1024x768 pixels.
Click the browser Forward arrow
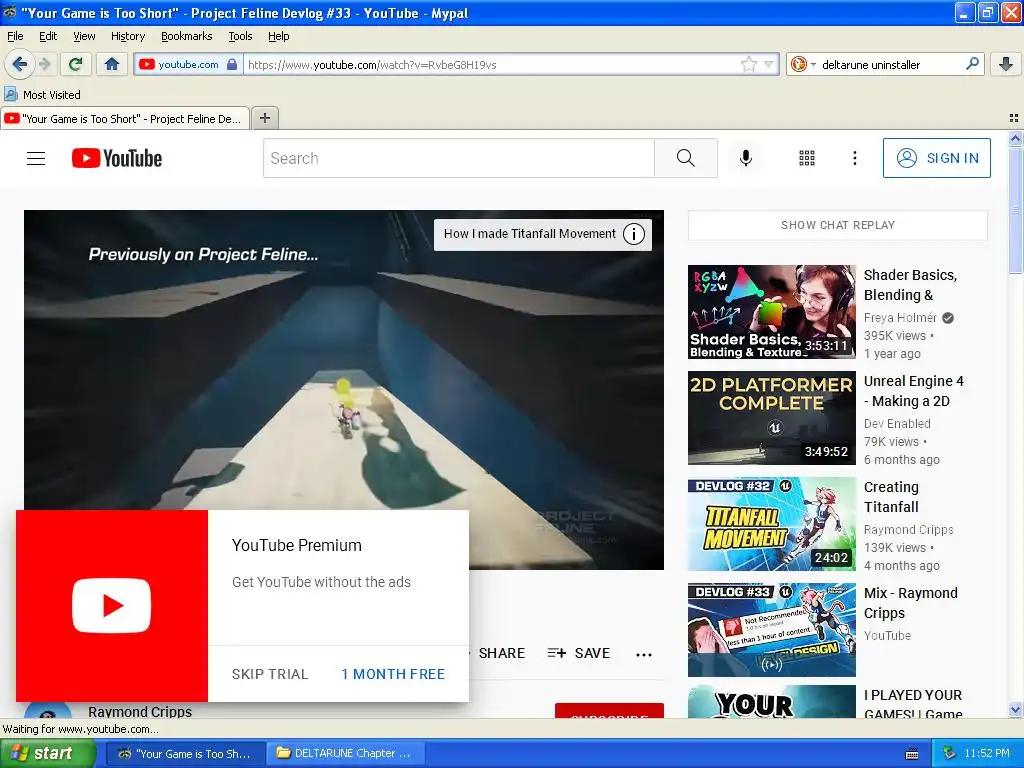44,64
